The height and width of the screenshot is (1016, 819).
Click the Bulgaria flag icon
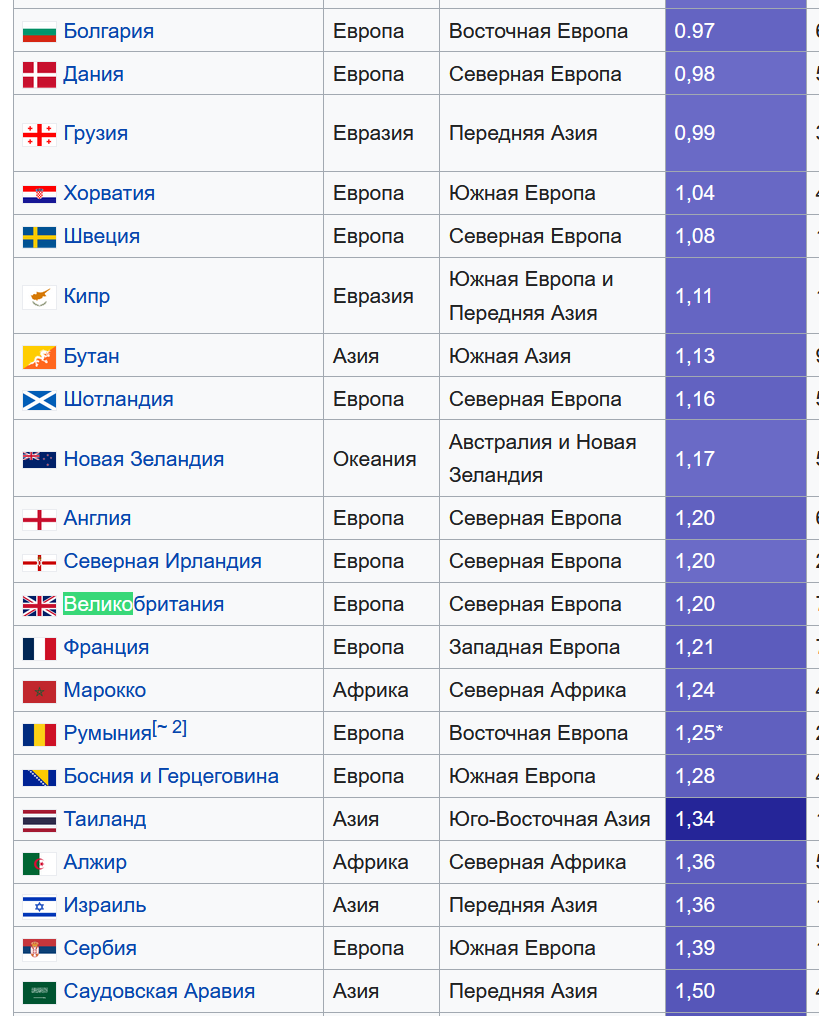tap(39, 31)
